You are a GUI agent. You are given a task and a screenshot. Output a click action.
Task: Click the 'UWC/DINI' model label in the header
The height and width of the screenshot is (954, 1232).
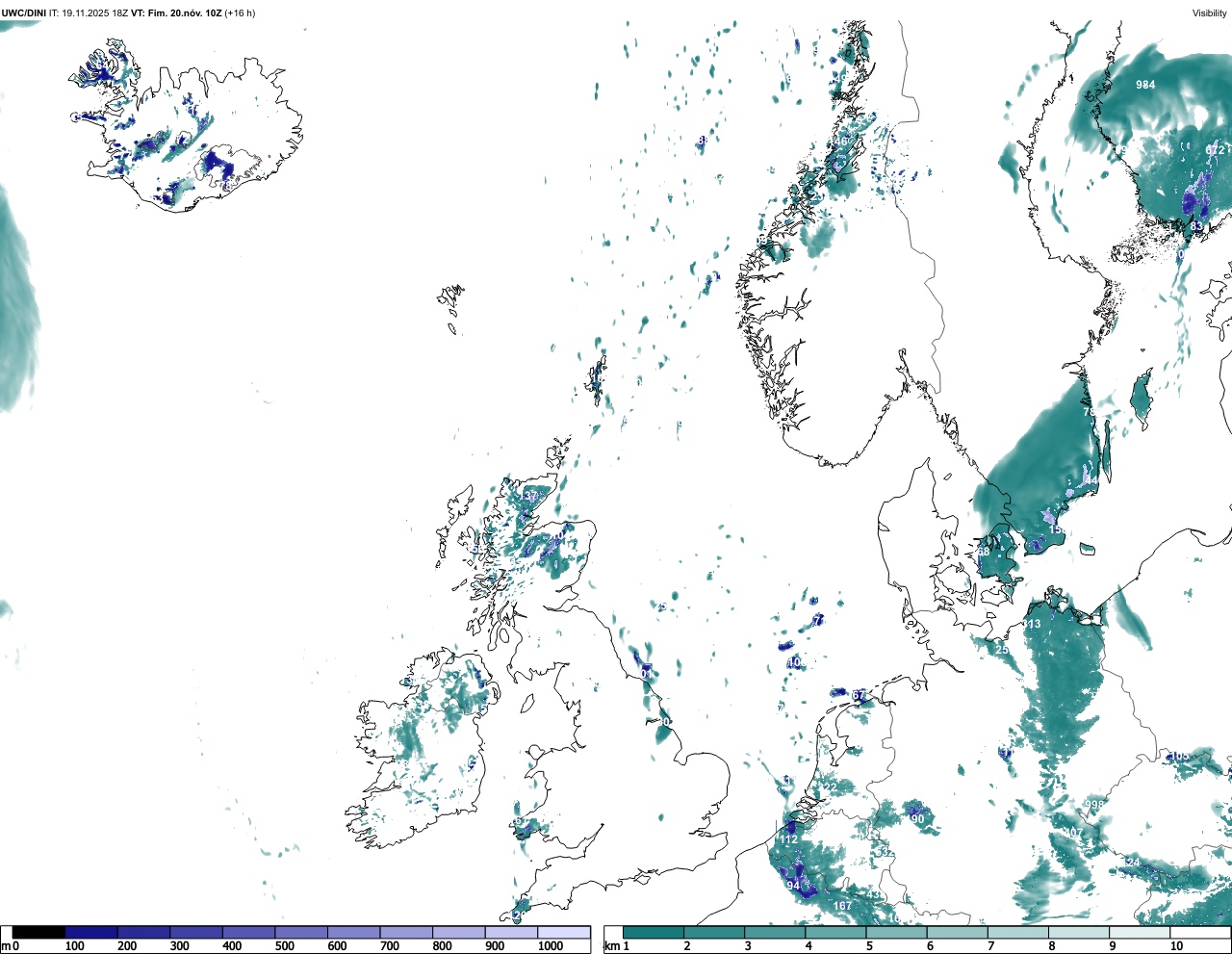click(24, 13)
